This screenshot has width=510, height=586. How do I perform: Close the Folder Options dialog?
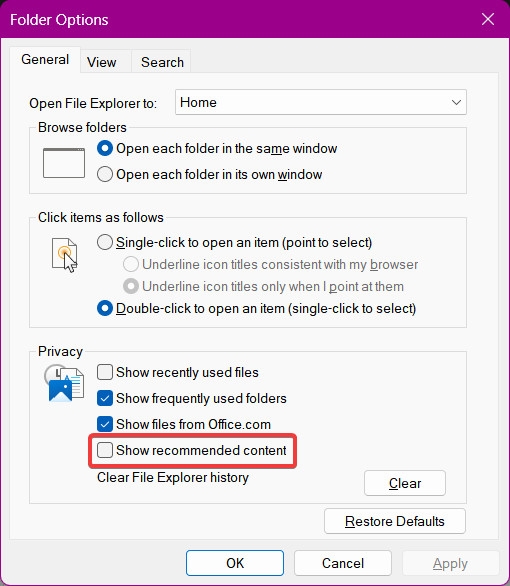click(488, 19)
